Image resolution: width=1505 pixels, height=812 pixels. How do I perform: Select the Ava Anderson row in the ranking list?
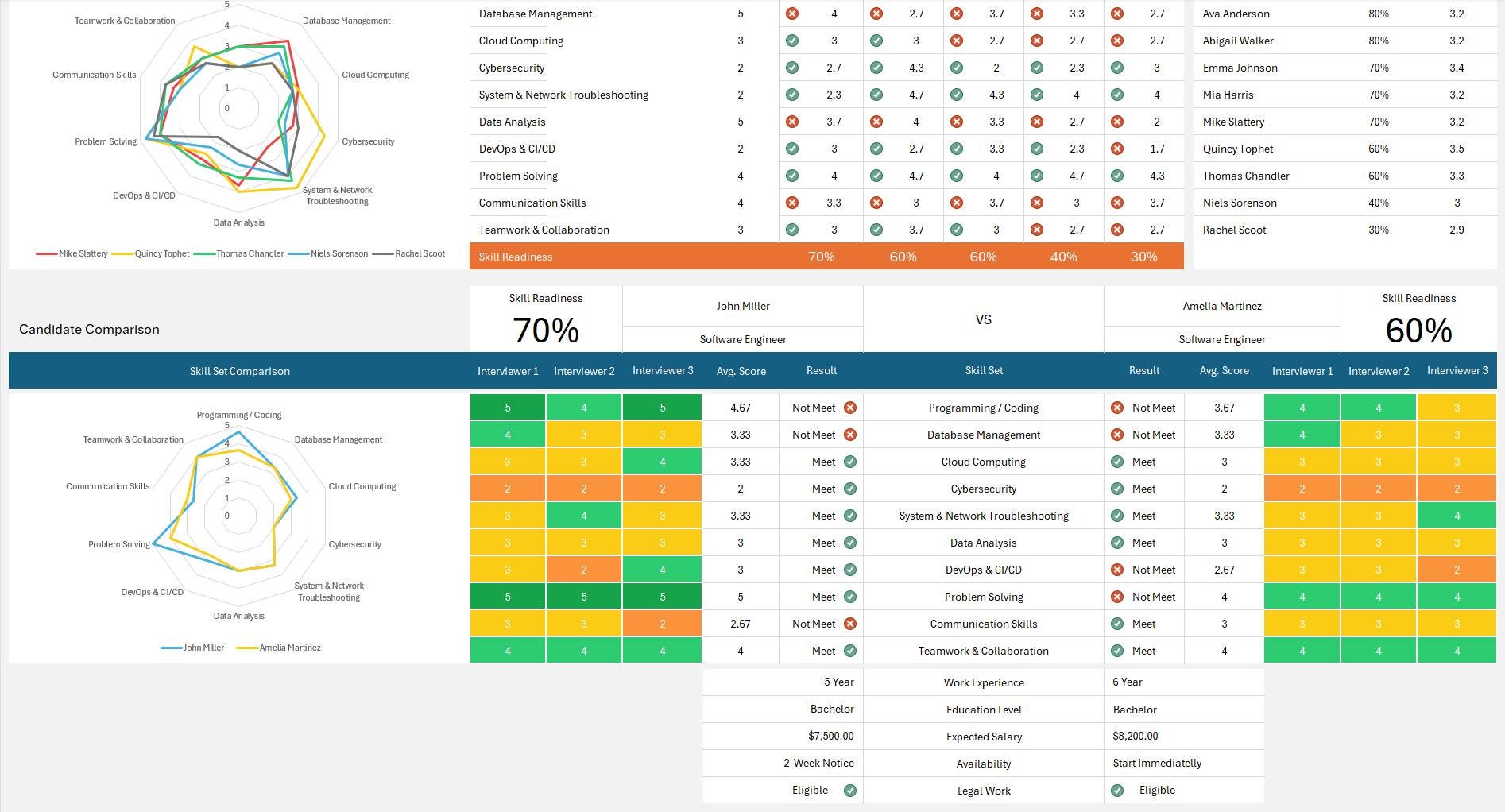(x=1344, y=14)
